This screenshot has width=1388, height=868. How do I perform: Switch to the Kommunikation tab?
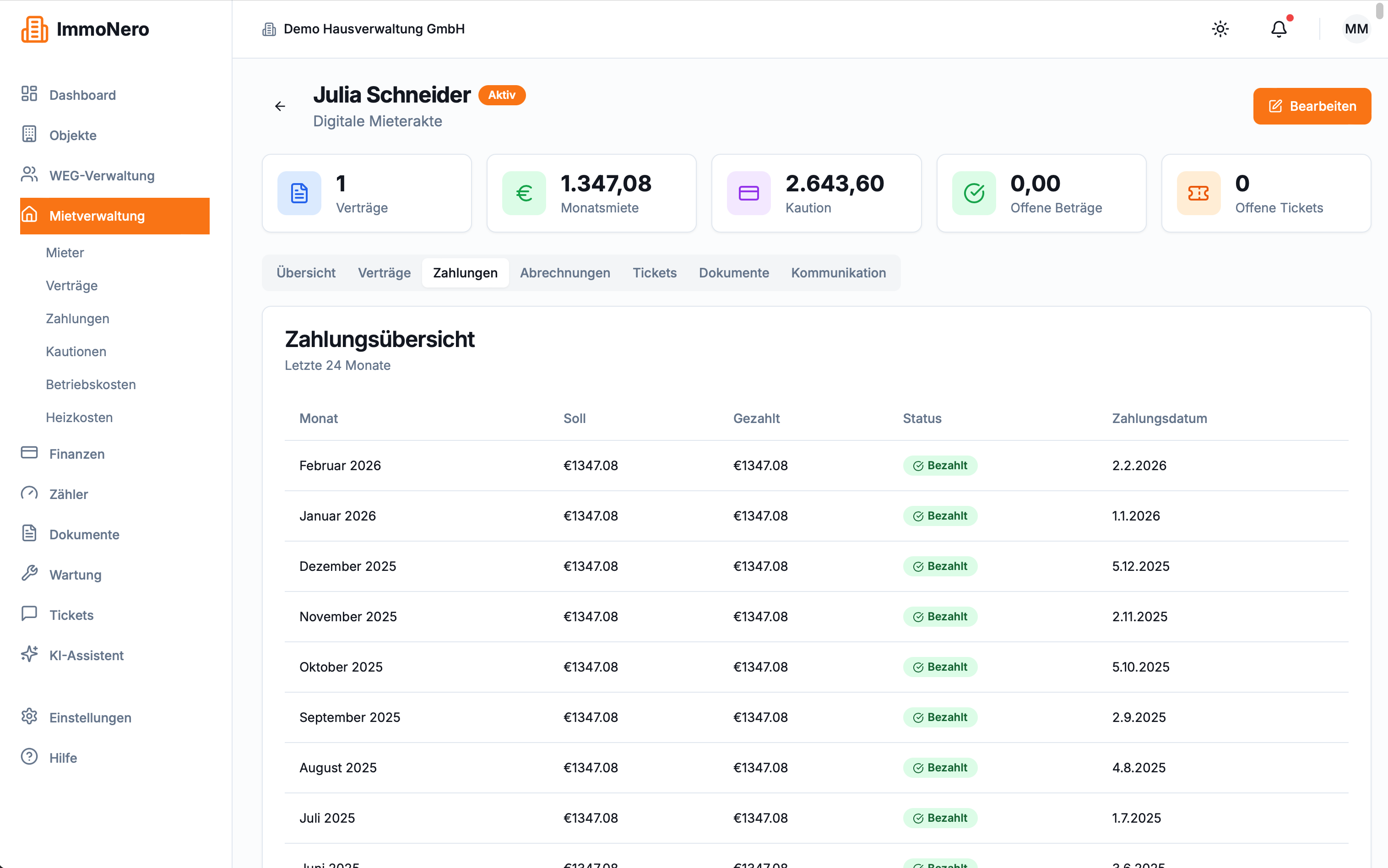tap(838, 273)
